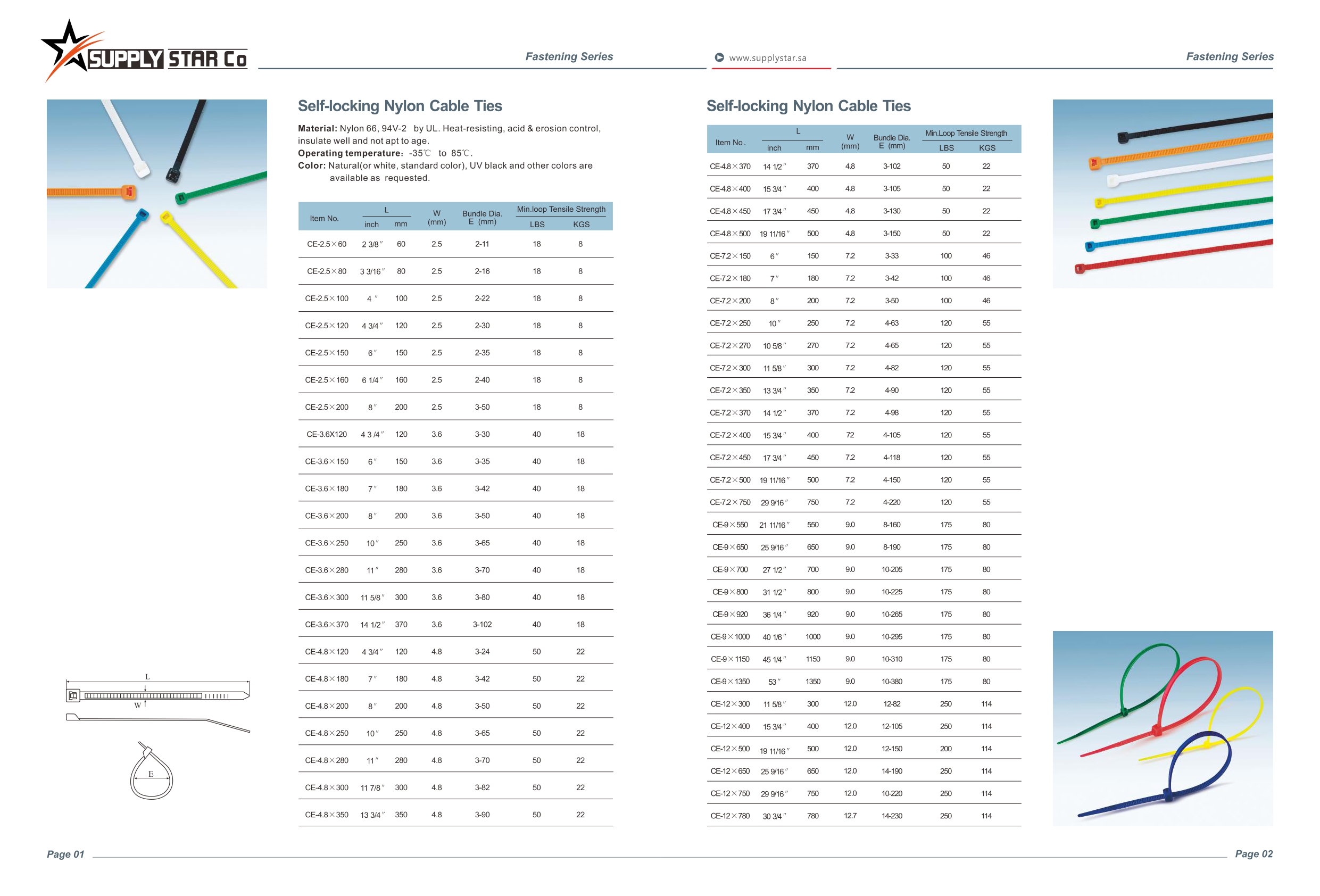Viewport: 1320px width, 896px height.
Task: Click bundle diameter '10-380' cell
Action: [892, 682]
